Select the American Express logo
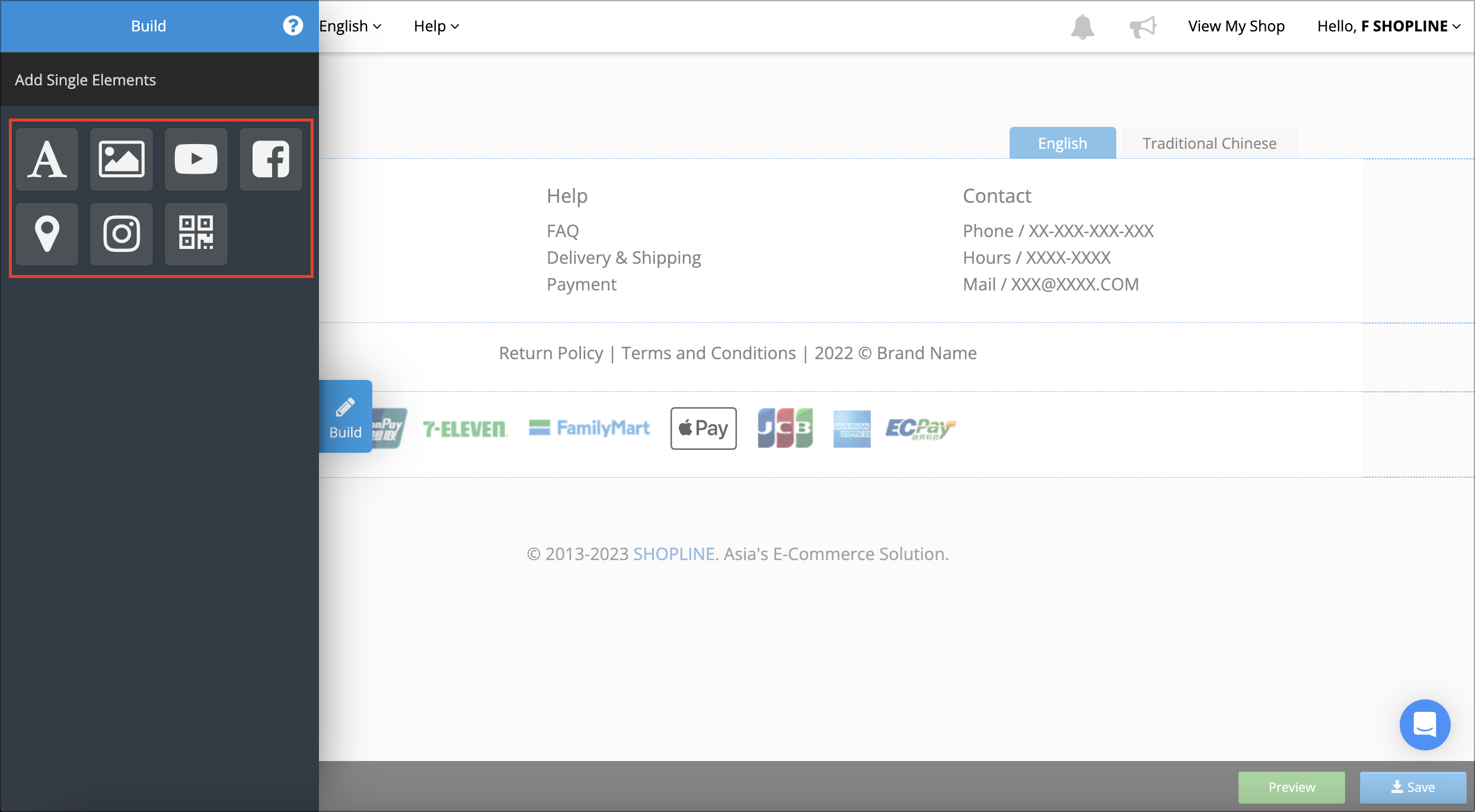Viewport: 1475px width, 812px height. [852, 429]
